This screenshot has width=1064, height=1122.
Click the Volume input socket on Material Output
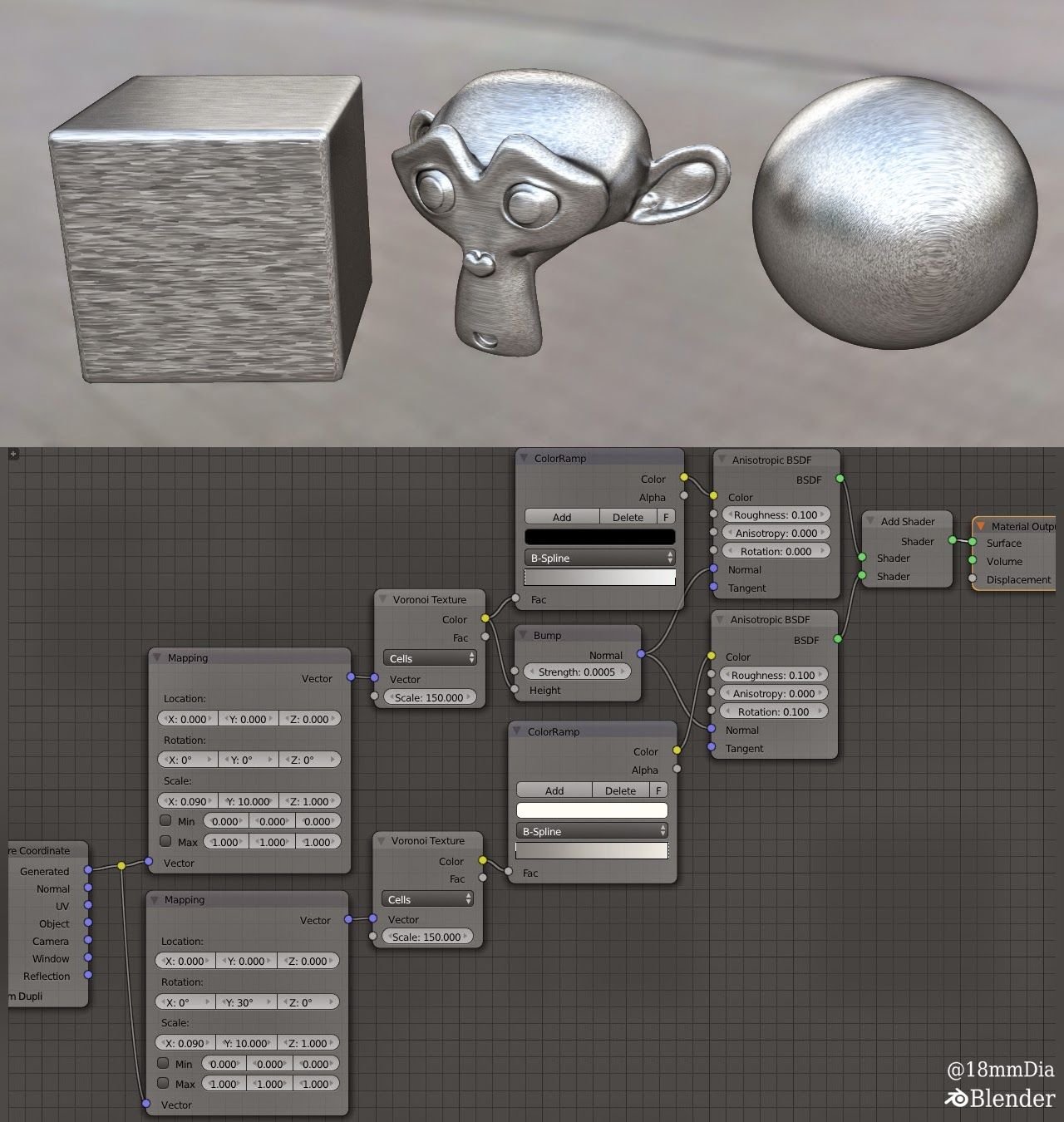pyautogui.click(x=973, y=560)
